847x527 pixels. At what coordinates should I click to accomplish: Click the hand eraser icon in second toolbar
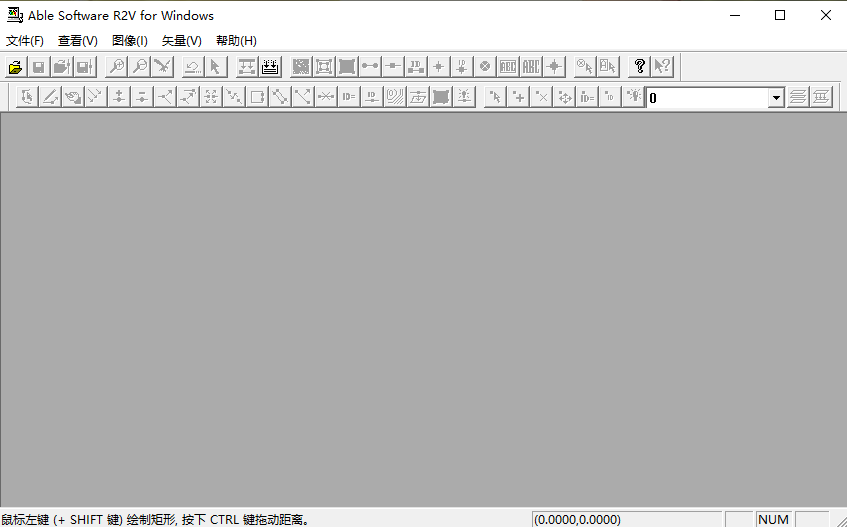point(73,97)
